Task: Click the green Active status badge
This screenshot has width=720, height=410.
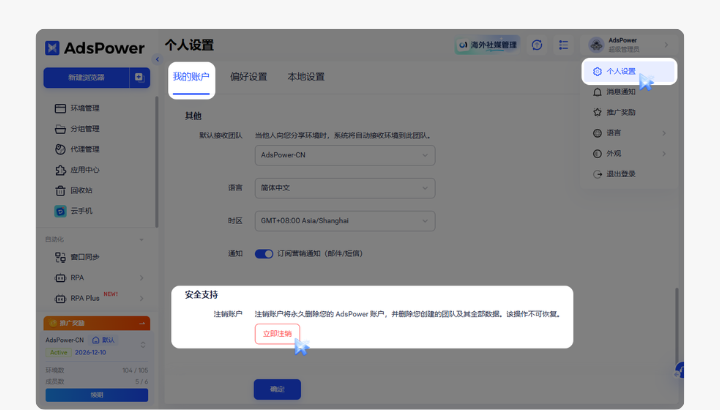Action: (x=58, y=353)
